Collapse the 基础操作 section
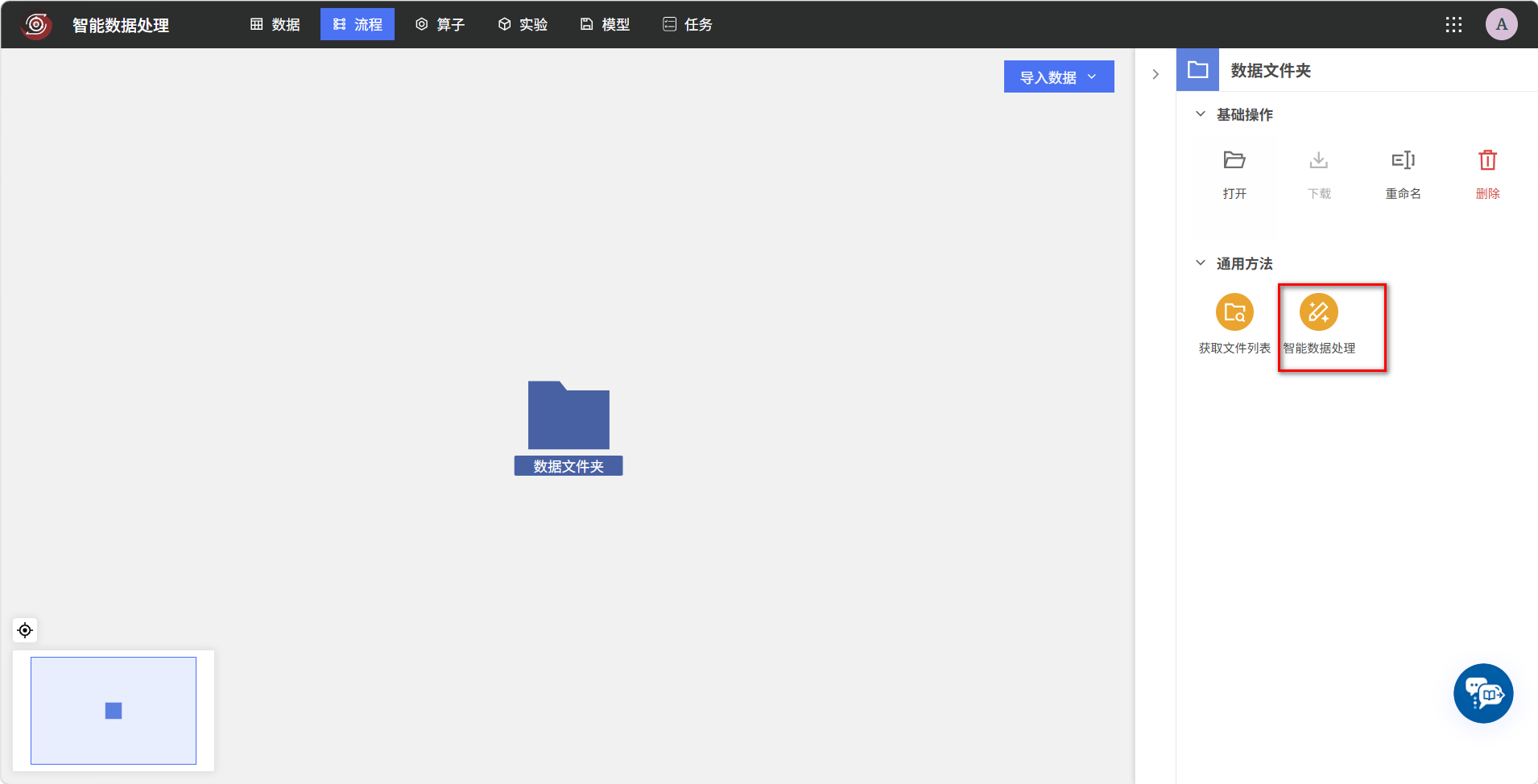Screen dimensions: 1538x784 coord(1201,114)
